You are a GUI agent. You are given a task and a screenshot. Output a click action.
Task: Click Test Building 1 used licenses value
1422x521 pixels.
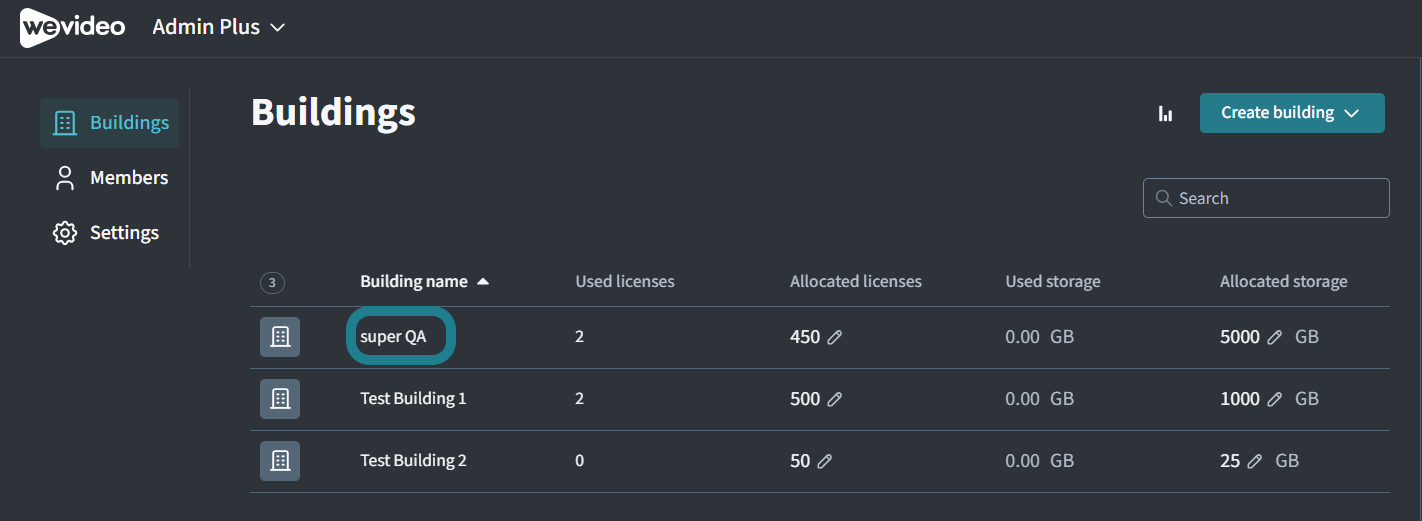[580, 399]
